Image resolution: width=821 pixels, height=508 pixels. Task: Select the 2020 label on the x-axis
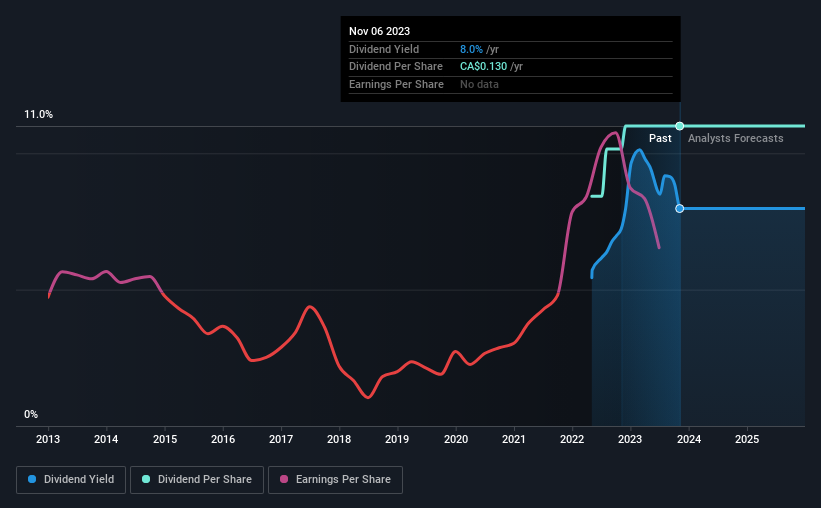coord(456,439)
